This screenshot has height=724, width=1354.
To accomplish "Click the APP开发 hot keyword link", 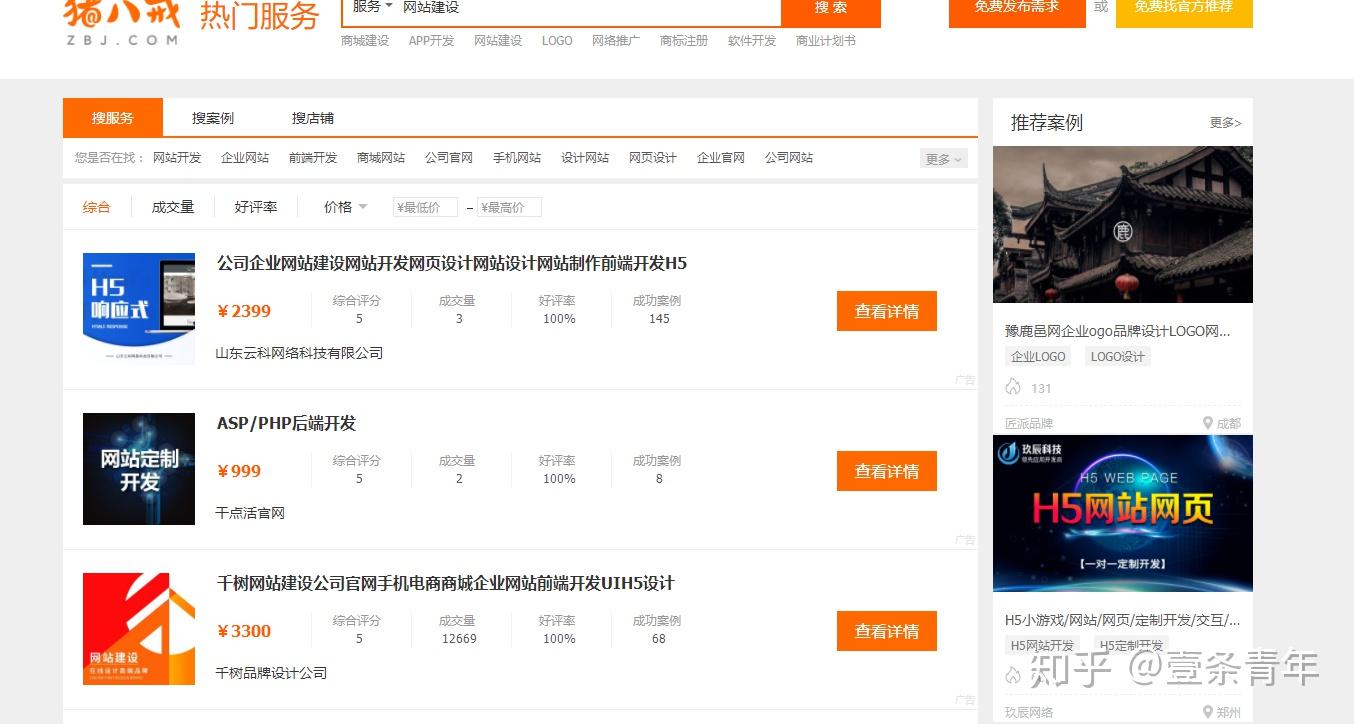I will pos(431,41).
